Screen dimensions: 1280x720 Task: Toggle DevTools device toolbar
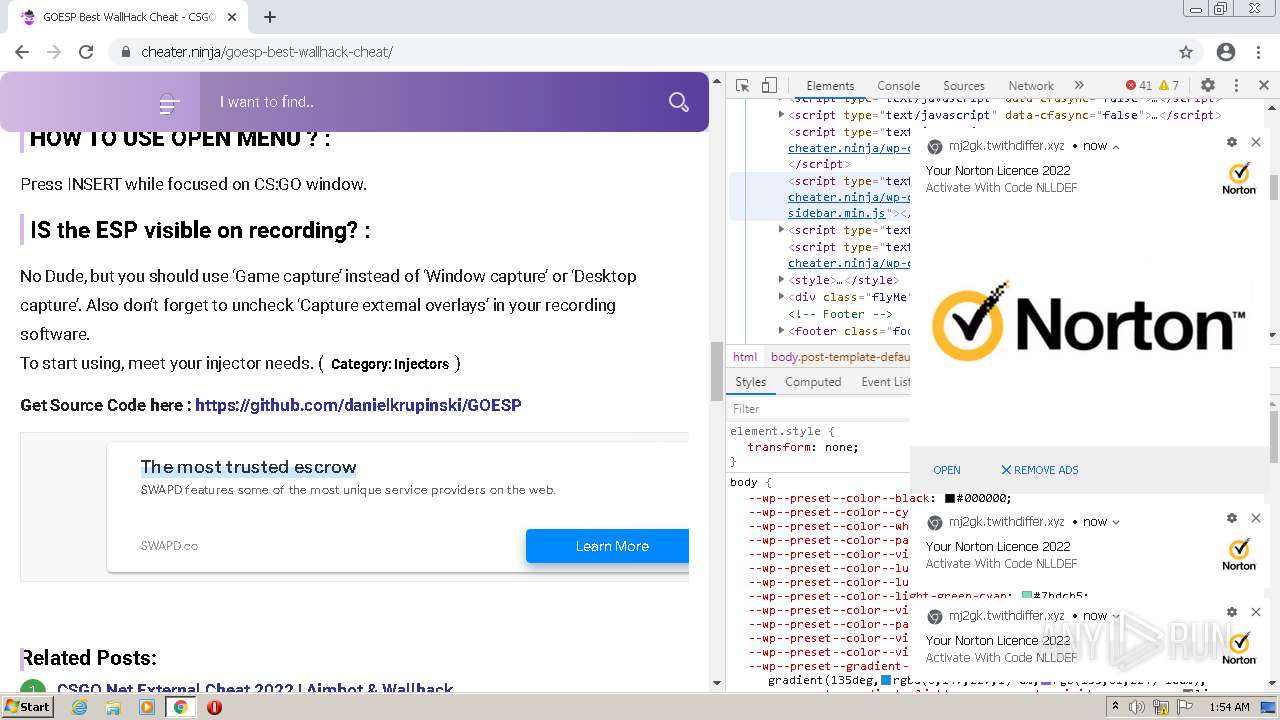pyautogui.click(x=769, y=86)
